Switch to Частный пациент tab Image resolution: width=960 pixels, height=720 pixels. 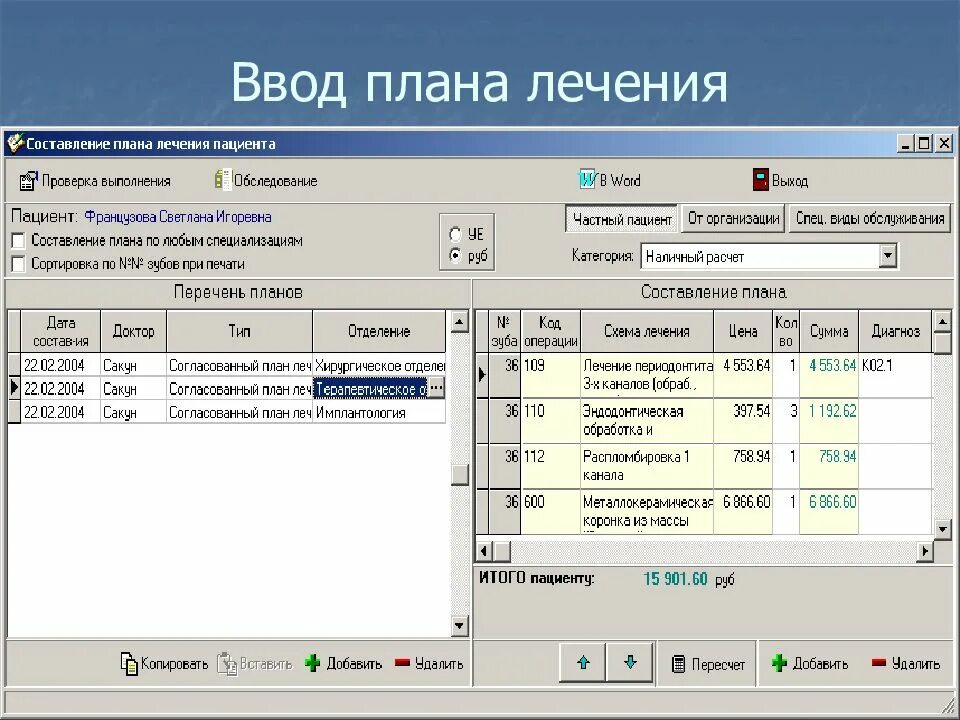[x=621, y=219]
